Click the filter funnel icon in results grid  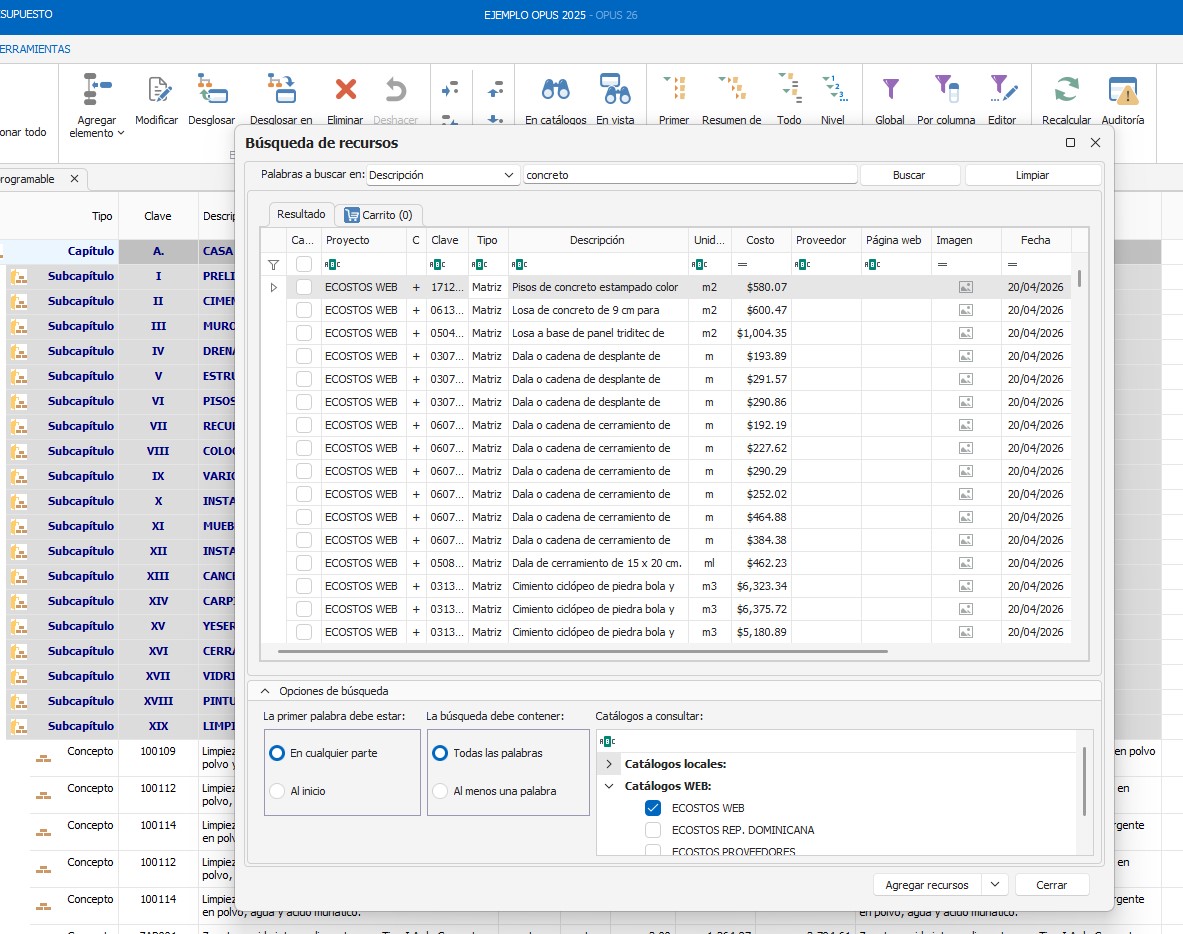point(273,265)
